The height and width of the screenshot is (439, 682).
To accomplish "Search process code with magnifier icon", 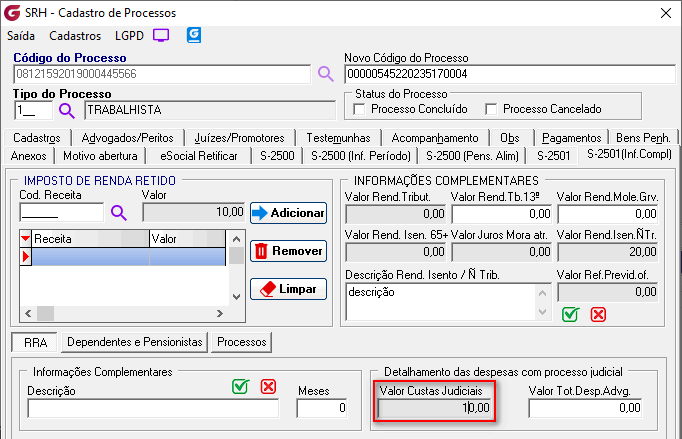I will point(325,74).
